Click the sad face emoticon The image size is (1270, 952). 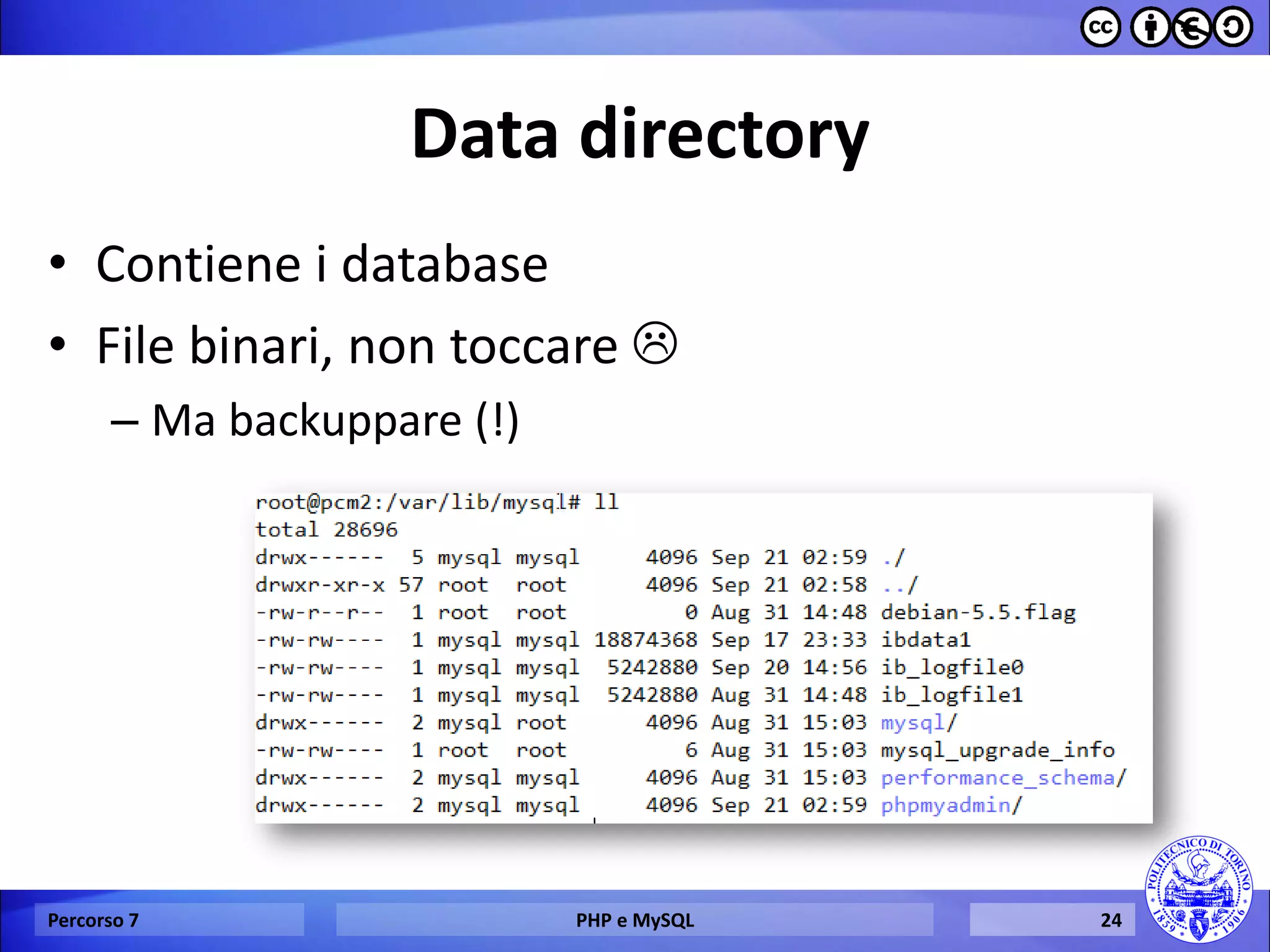pyautogui.click(x=655, y=343)
